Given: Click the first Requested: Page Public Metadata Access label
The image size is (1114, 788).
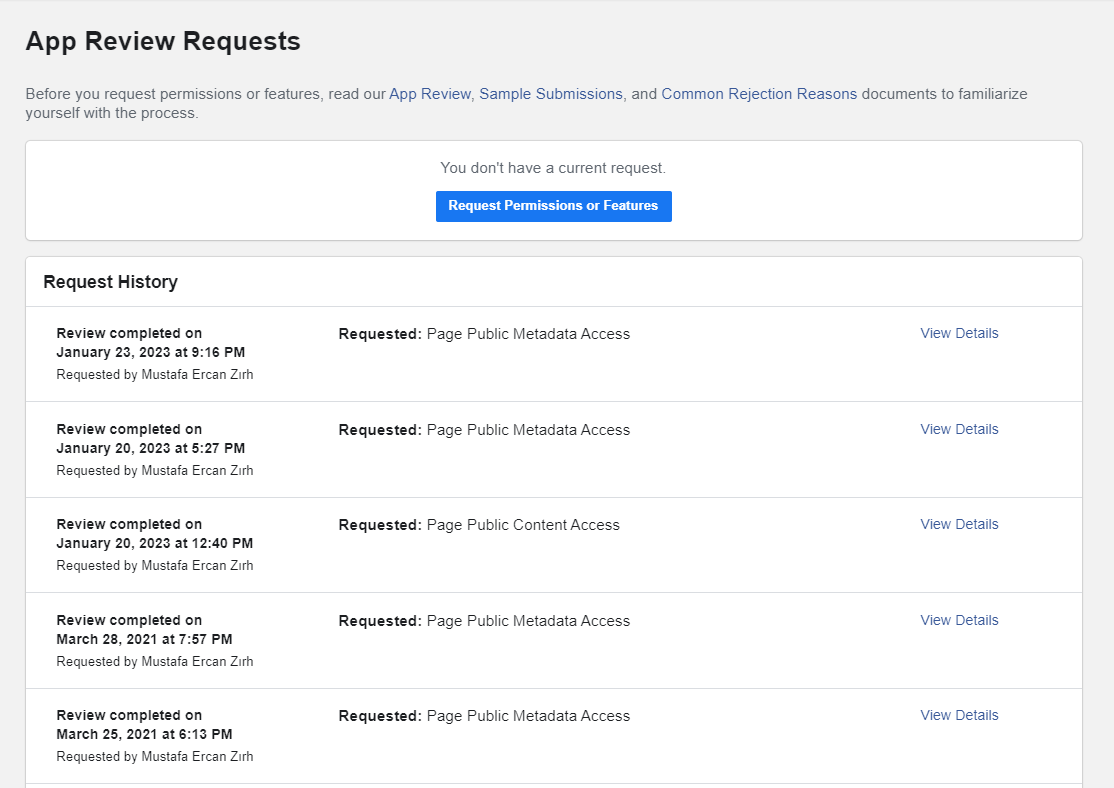Looking at the screenshot, I should click(x=484, y=333).
